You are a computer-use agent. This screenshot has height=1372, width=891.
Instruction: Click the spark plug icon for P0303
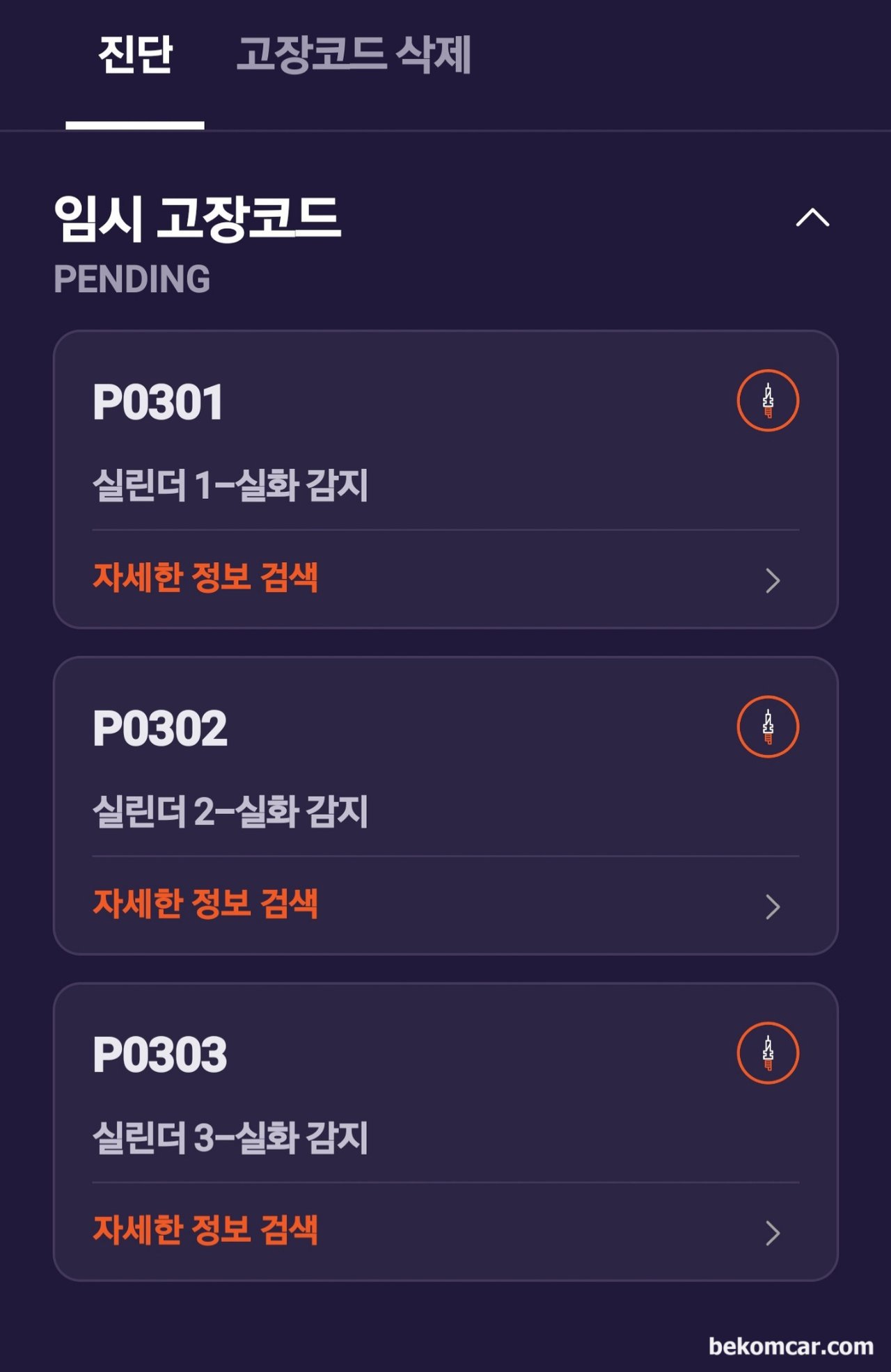click(x=768, y=1053)
